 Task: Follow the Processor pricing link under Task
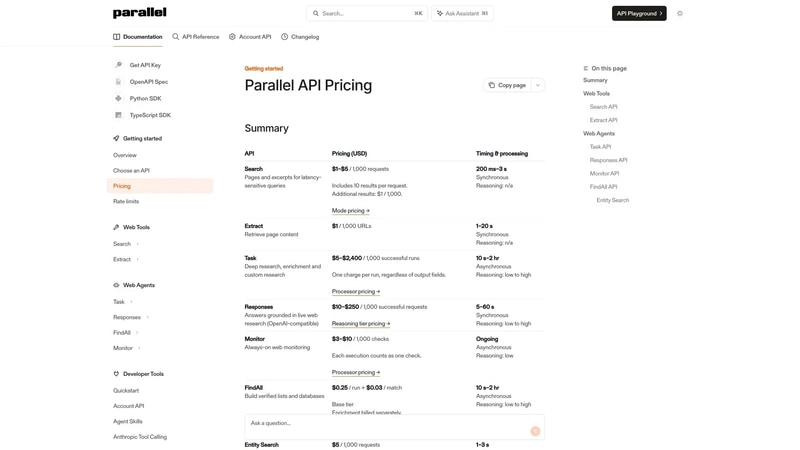tap(356, 291)
